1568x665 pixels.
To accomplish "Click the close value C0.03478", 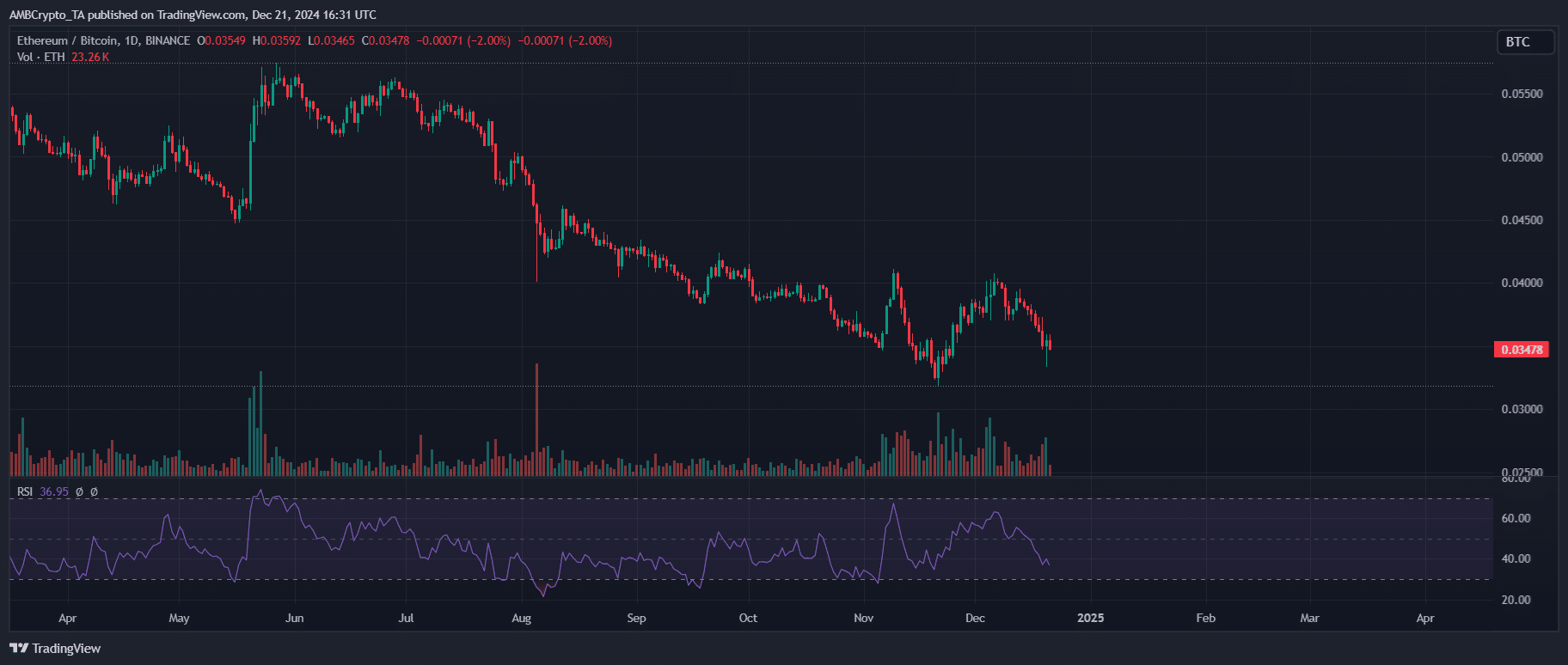I will 385,40.
